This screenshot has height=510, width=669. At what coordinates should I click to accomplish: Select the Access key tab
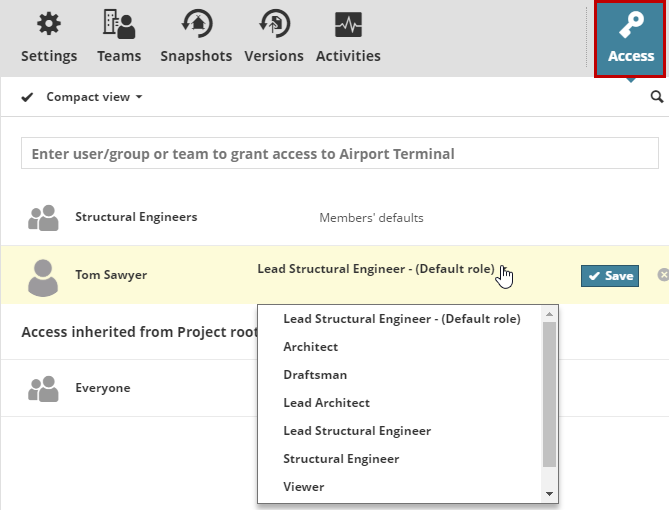coord(631,39)
